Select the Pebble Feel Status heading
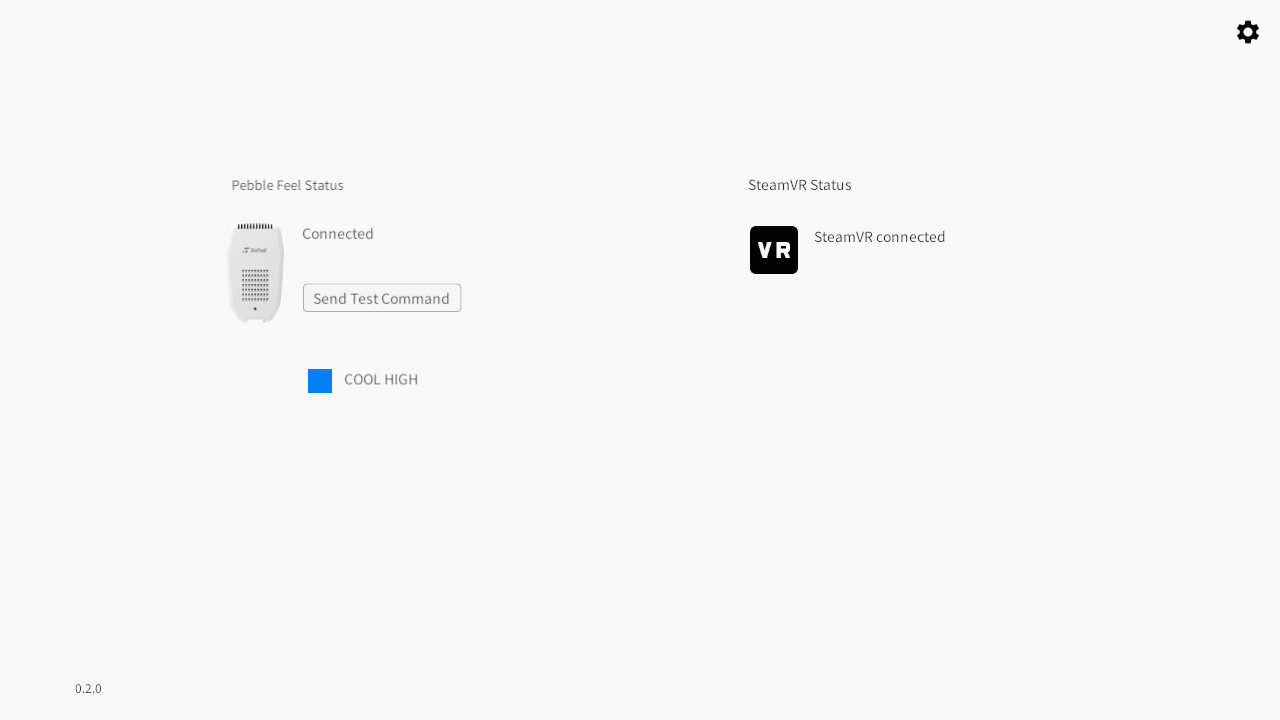 (x=287, y=185)
